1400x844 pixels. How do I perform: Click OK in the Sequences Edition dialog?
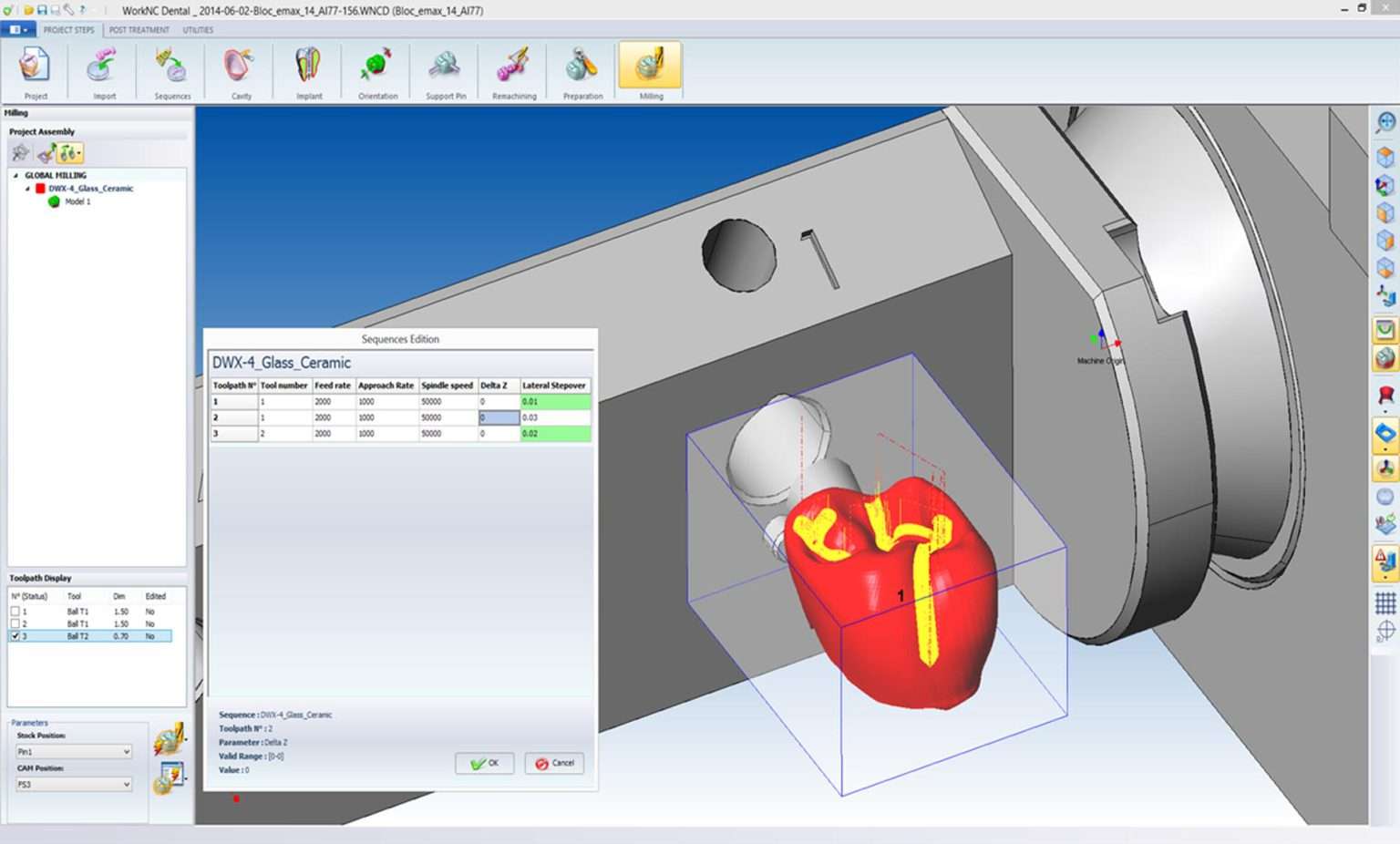[484, 764]
